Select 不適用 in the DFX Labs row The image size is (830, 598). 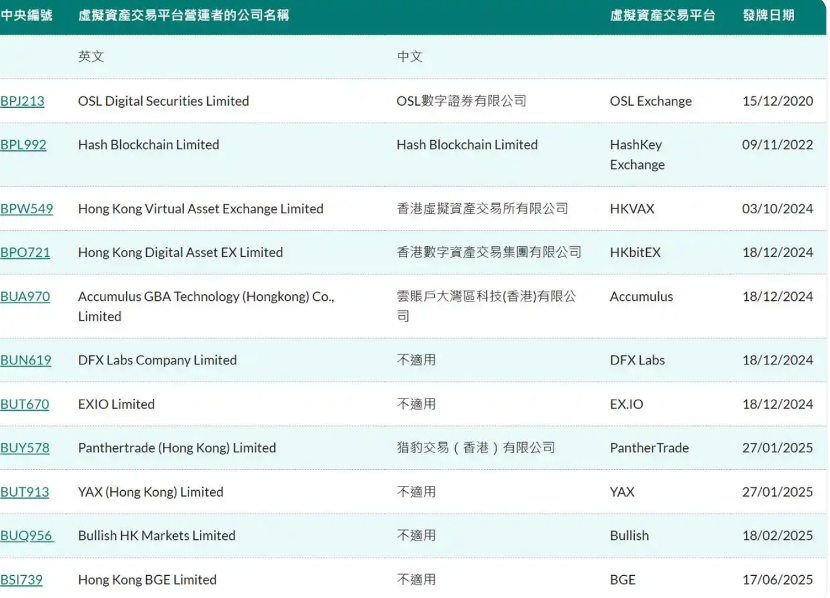[x=417, y=360]
